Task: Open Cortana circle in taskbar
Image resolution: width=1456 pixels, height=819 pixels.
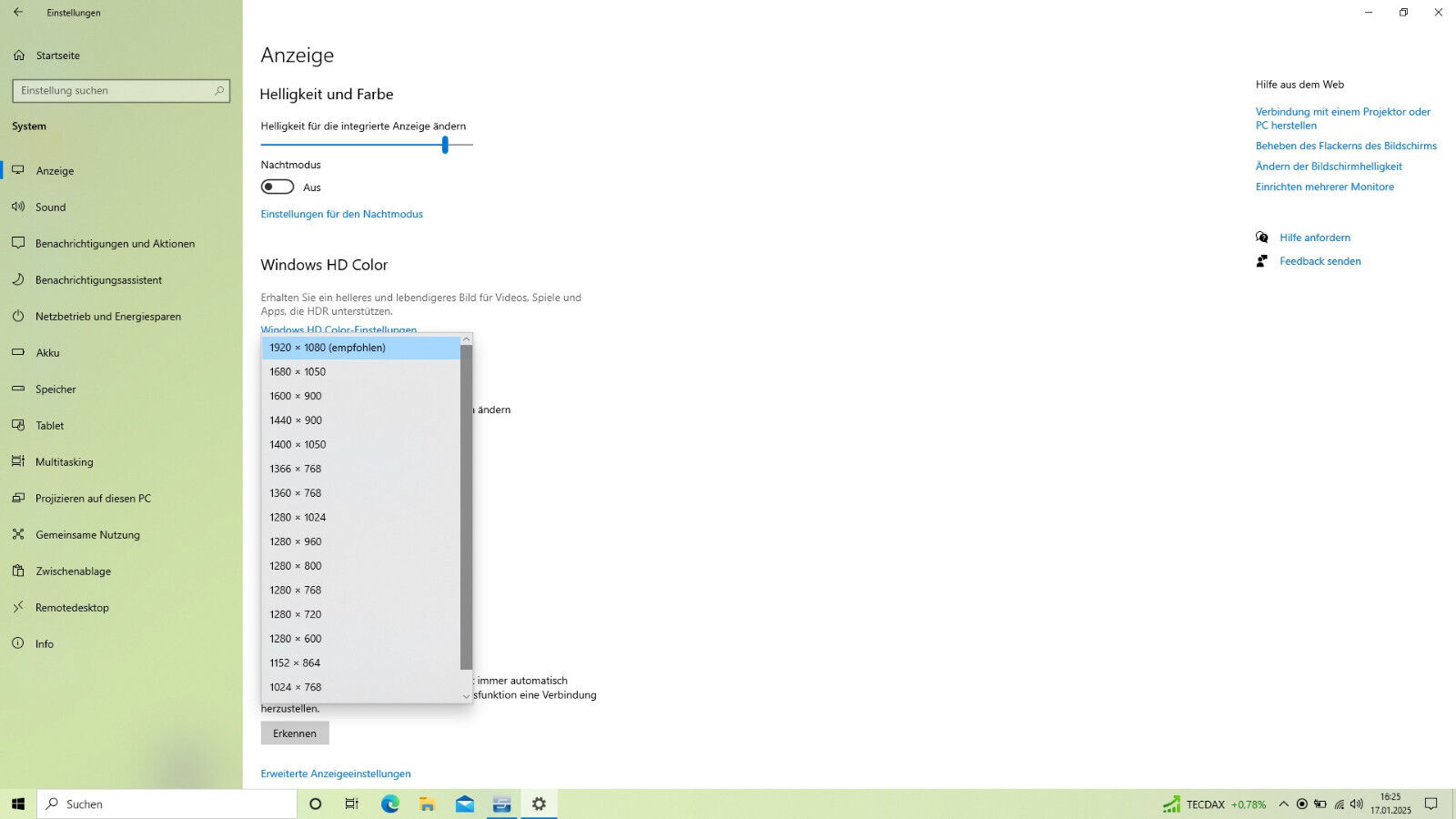Action: [316, 804]
